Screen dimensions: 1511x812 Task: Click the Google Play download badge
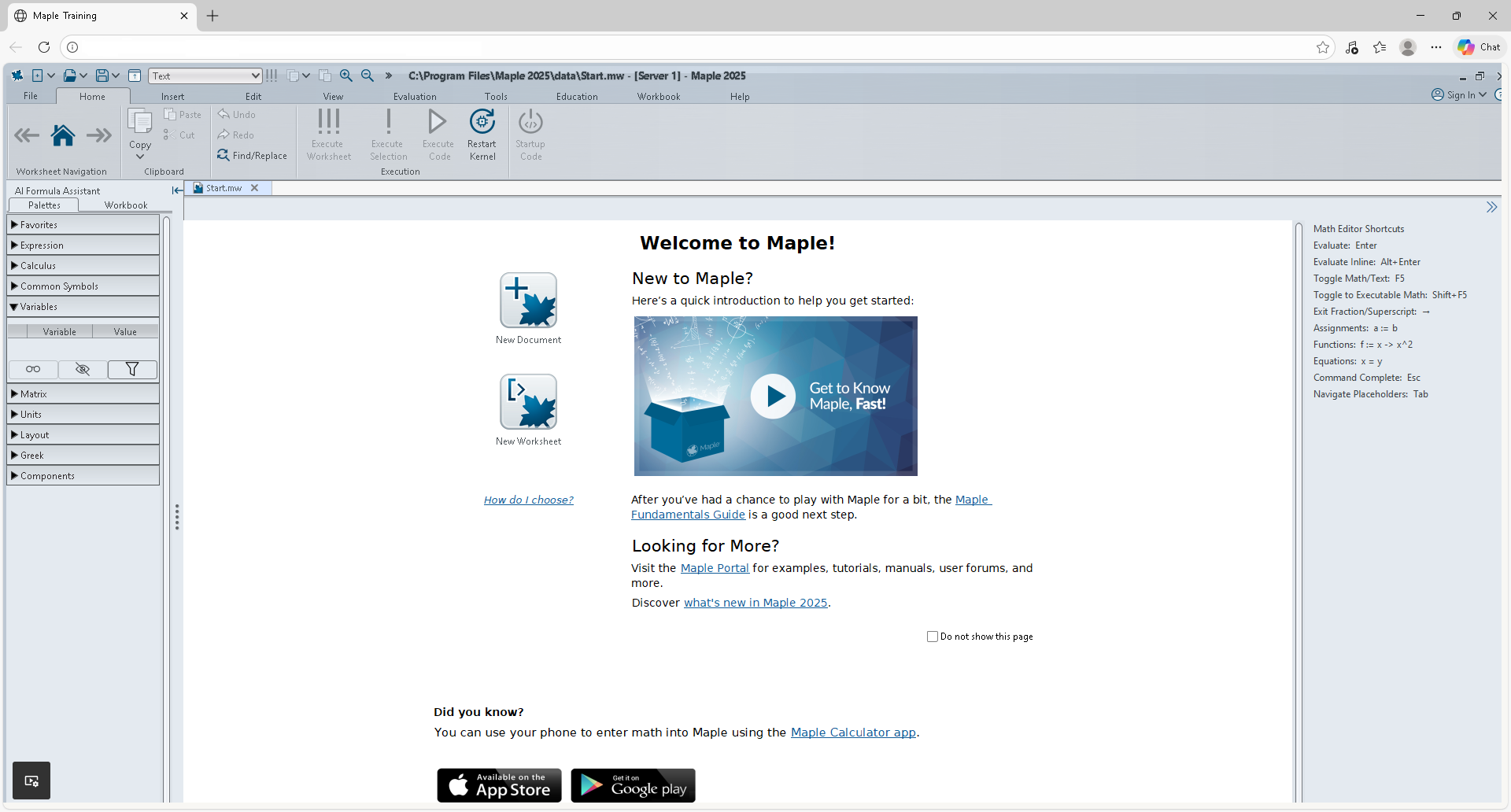tap(633, 785)
